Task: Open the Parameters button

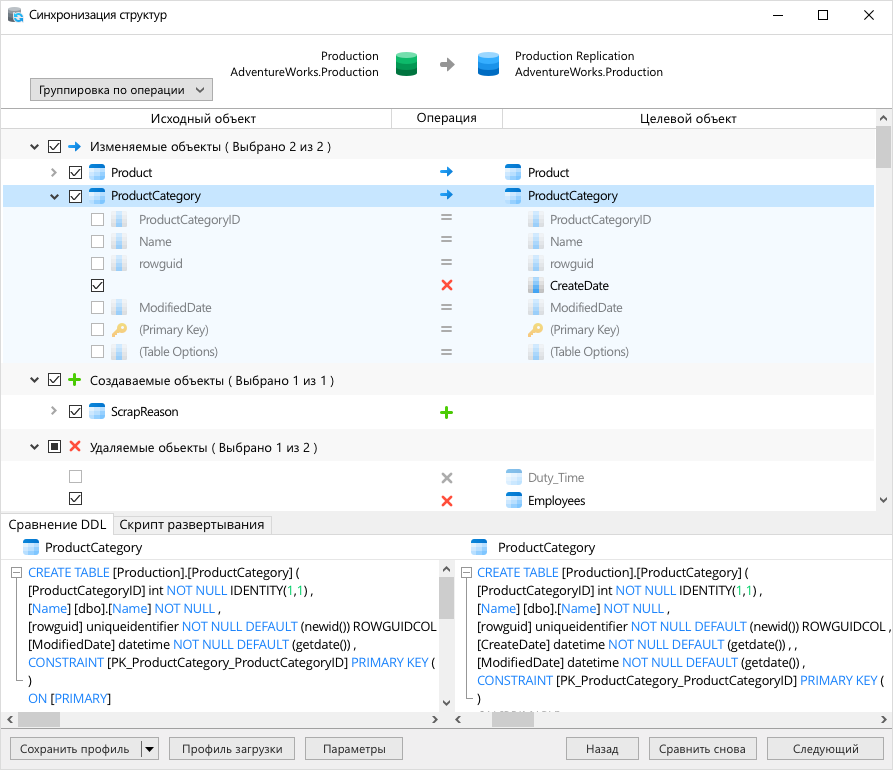Action: (x=354, y=749)
